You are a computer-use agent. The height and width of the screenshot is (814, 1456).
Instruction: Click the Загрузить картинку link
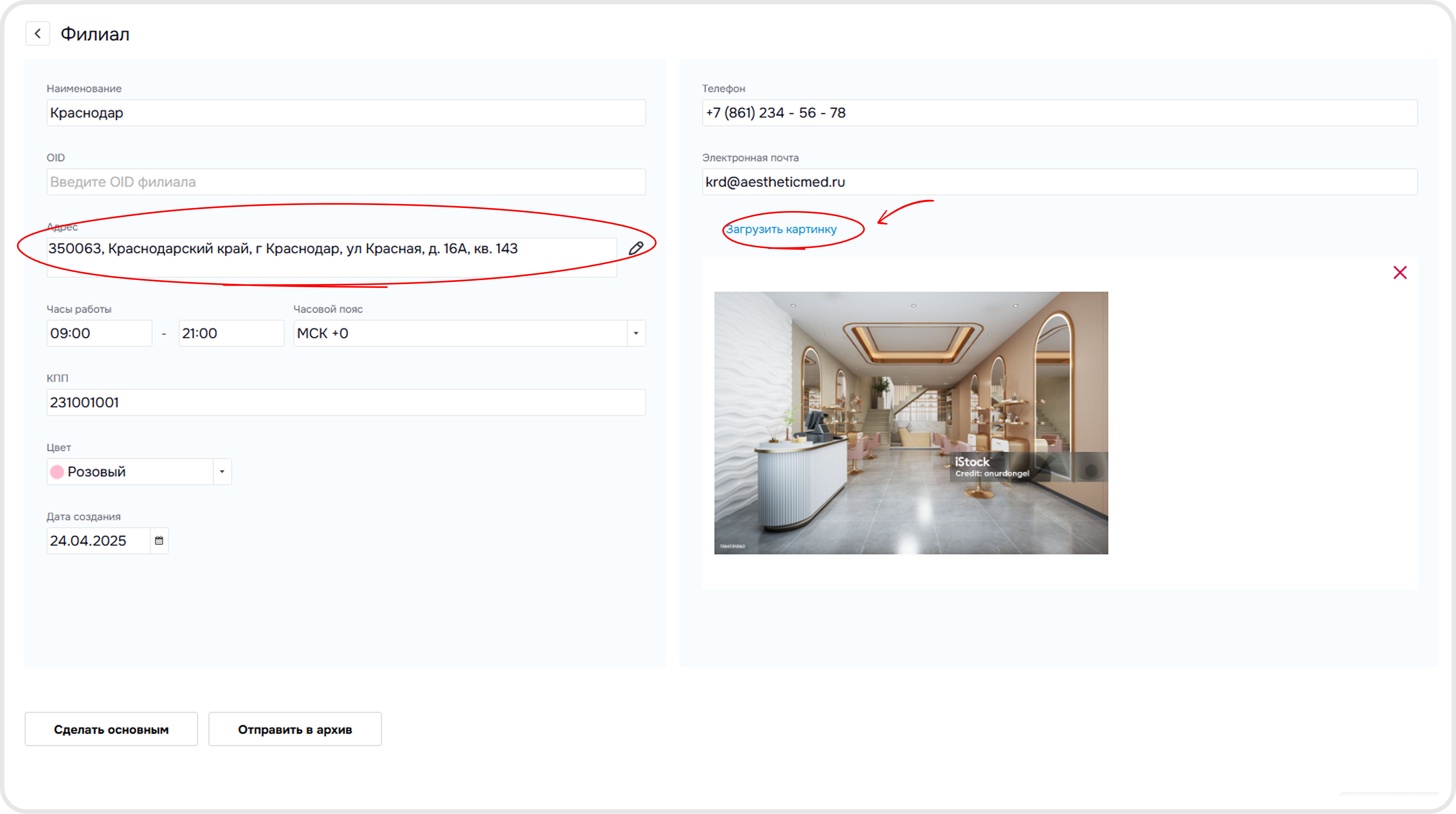pyautogui.click(x=781, y=229)
